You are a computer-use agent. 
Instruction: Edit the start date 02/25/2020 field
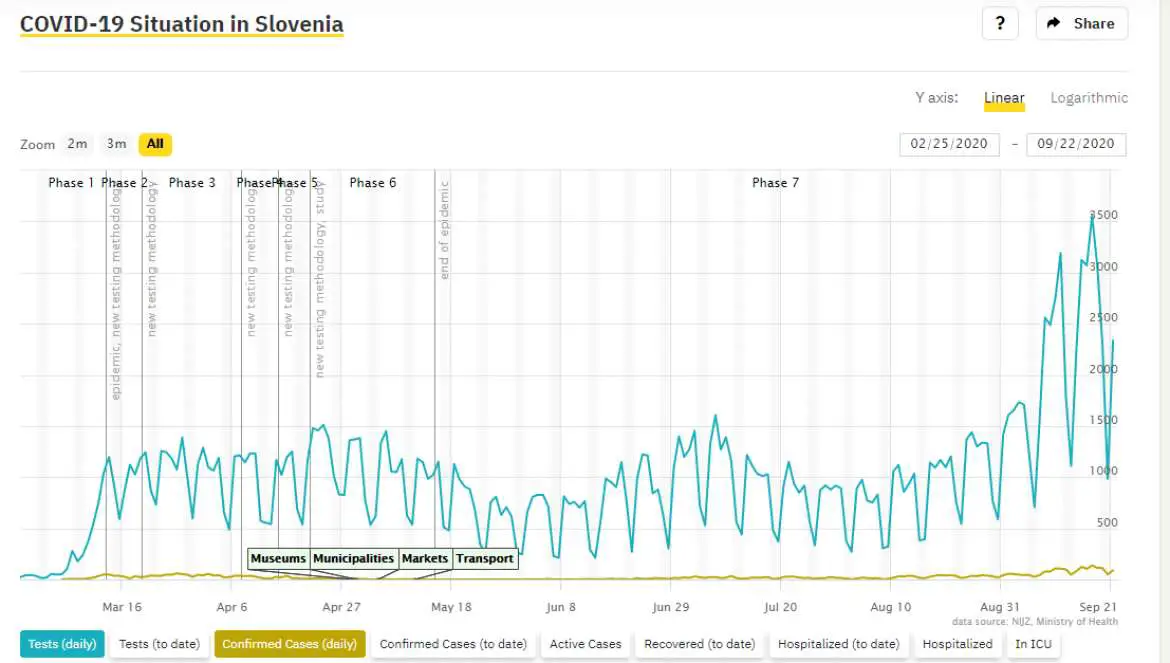948,144
